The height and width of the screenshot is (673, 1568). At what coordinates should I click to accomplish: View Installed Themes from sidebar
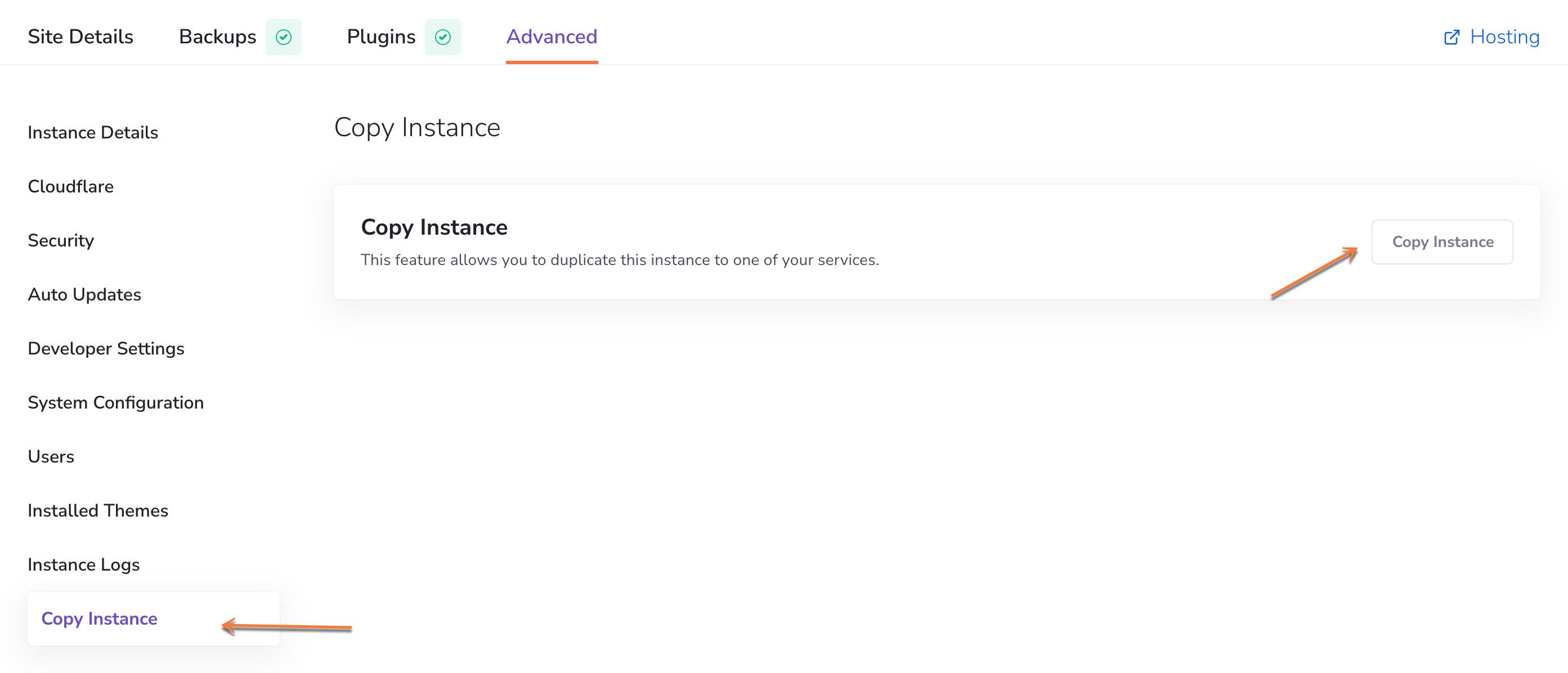pos(97,510)
